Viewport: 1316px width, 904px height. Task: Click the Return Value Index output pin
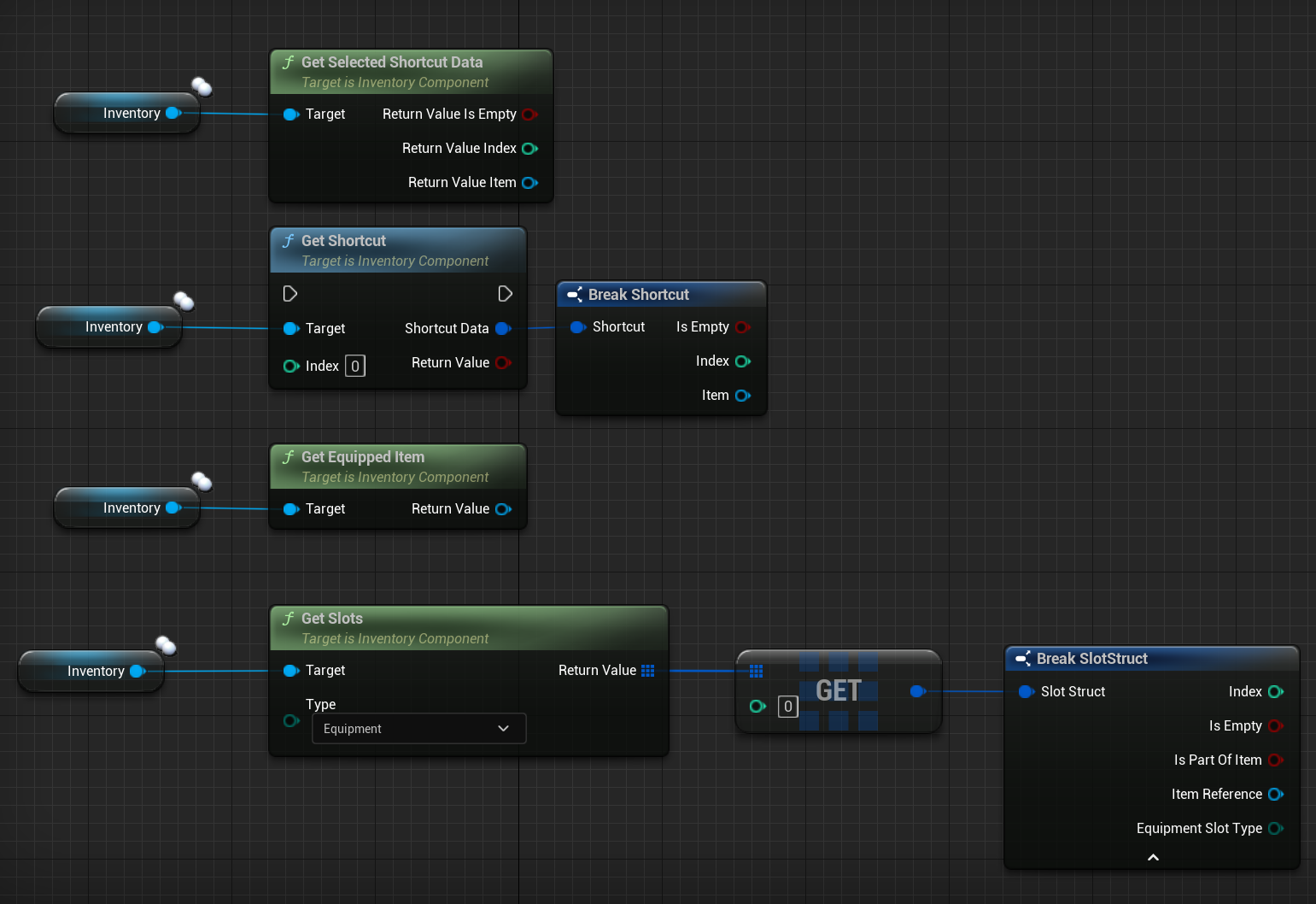coord(529,149)
